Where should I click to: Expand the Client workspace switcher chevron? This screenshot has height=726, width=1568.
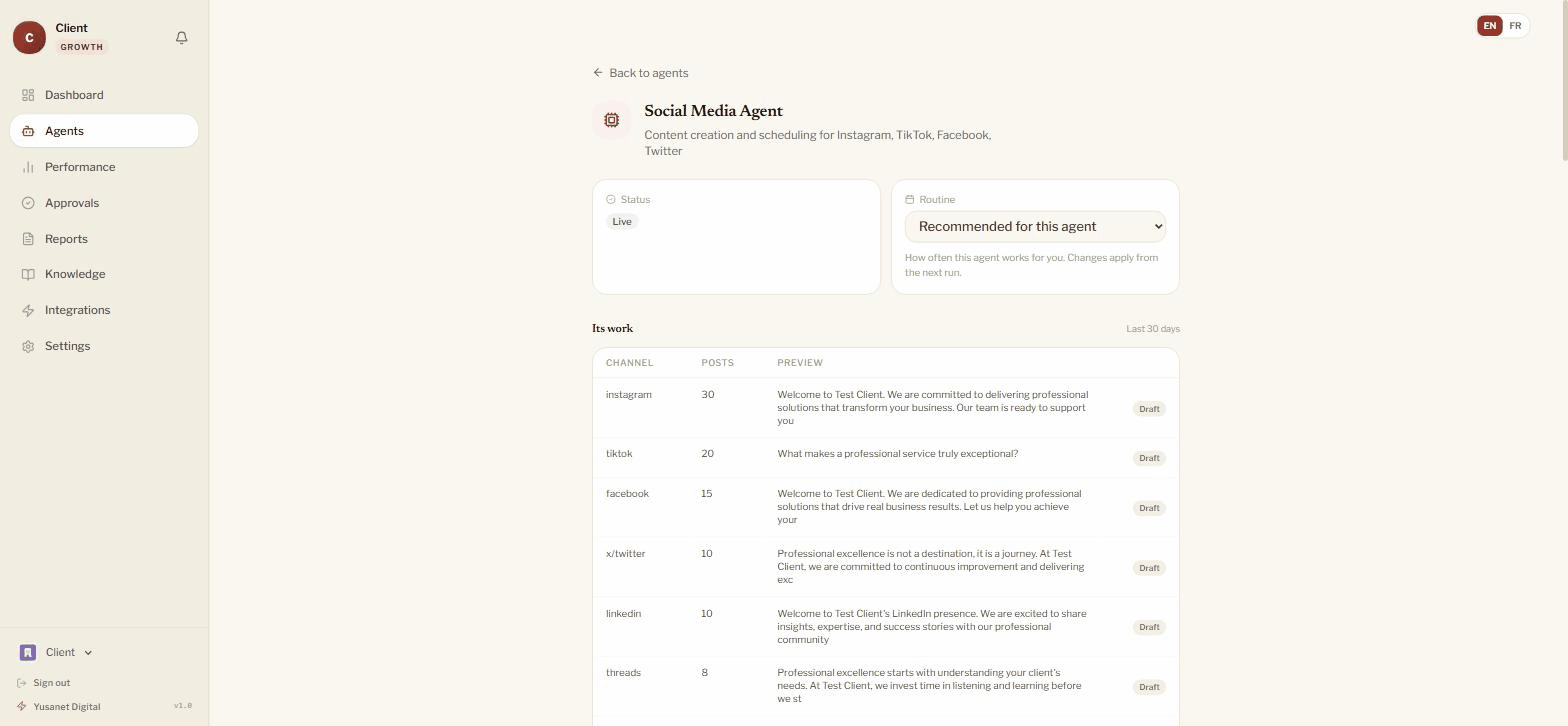(x=88, y=653)
